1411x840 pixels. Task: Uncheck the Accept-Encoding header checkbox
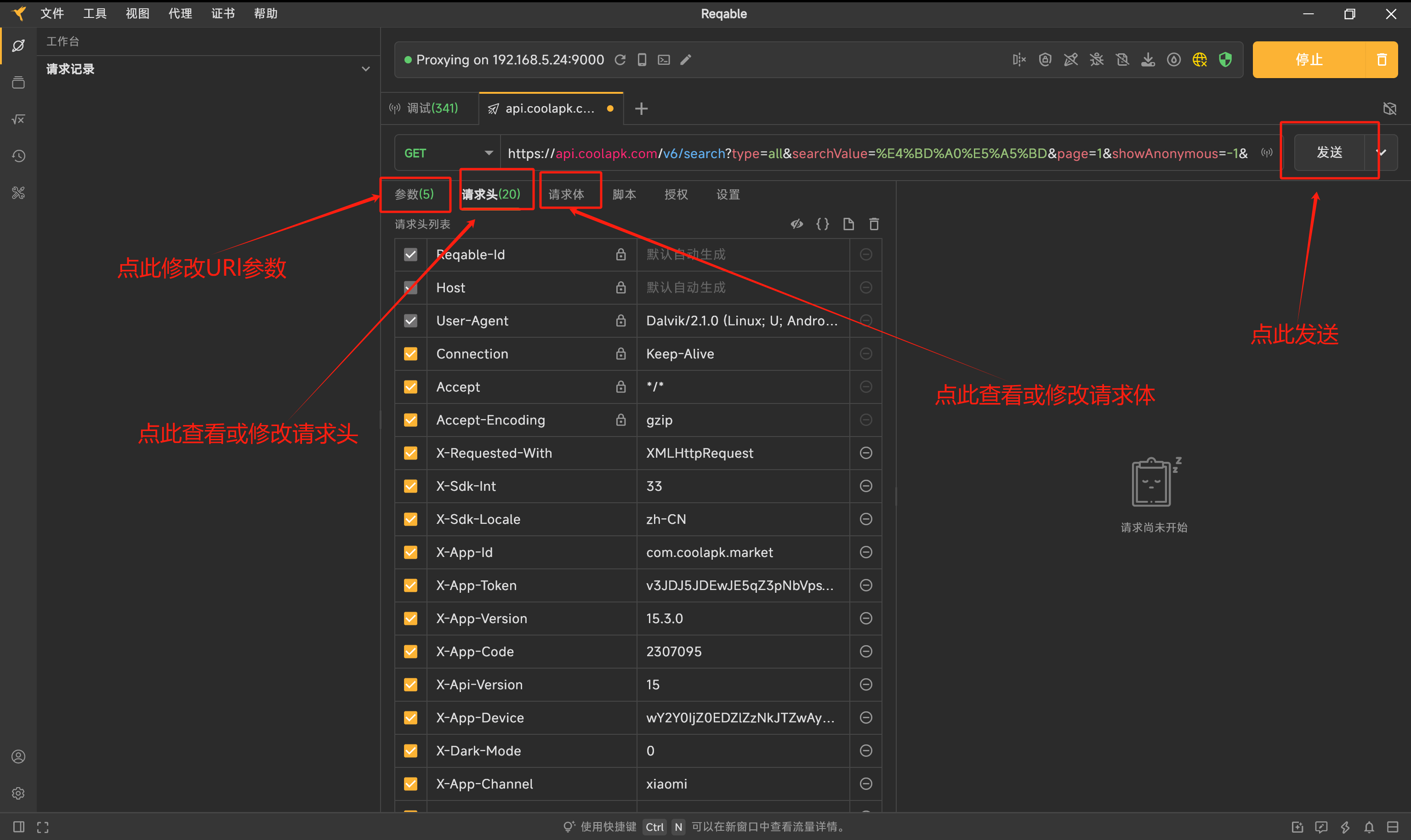[410, 420]
